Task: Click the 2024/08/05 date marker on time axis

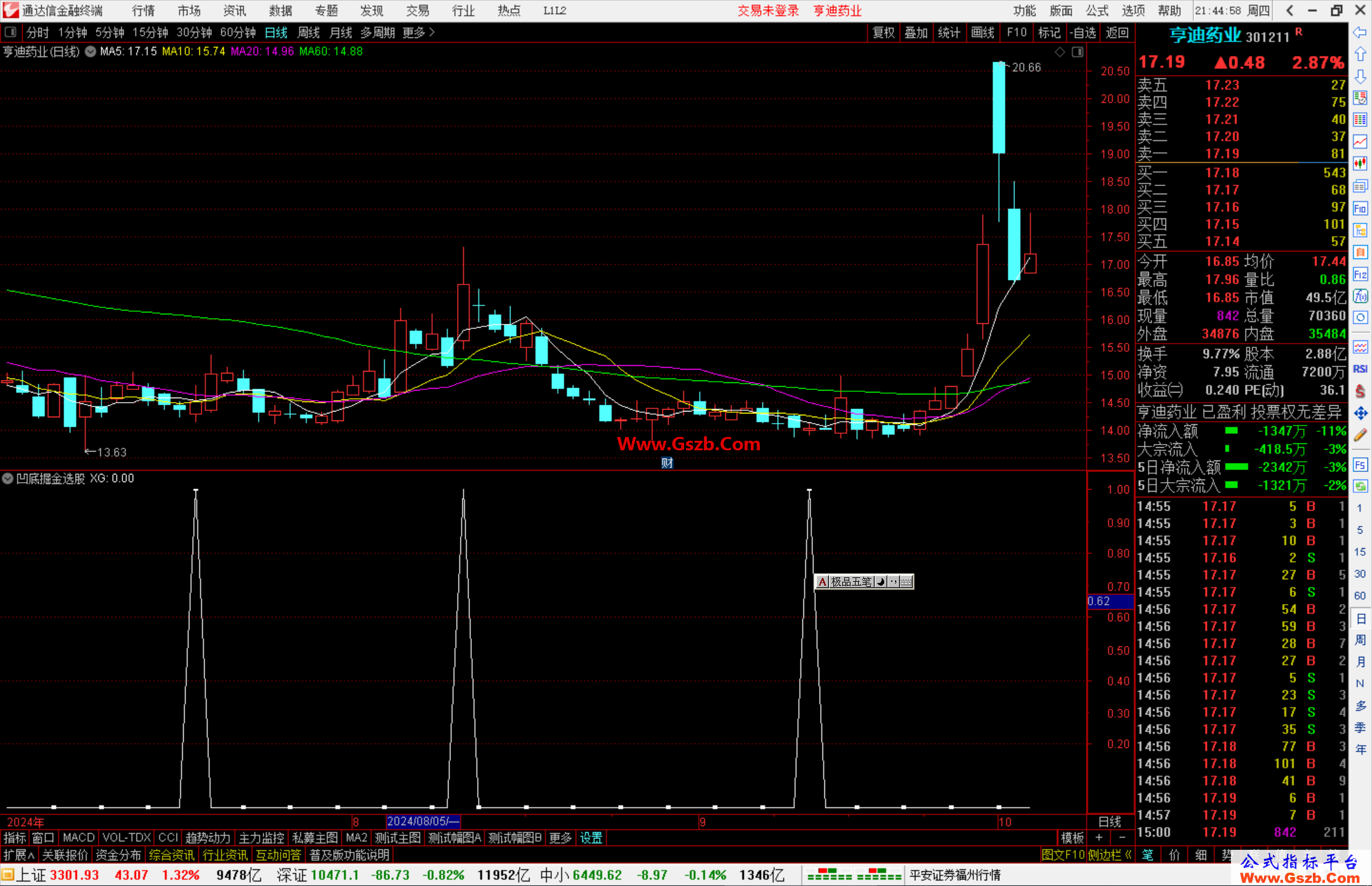Action: click(423, 821)
